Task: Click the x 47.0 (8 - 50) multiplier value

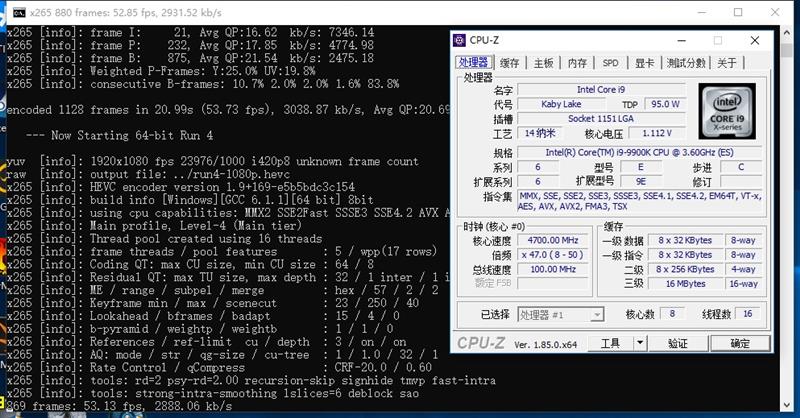Action: click(553, 255)
